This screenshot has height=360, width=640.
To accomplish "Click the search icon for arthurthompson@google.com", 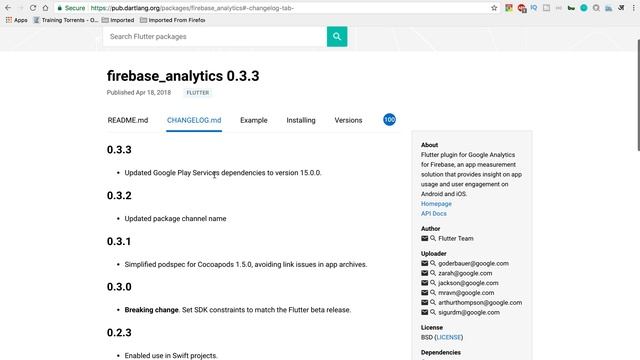I will 433,302.
